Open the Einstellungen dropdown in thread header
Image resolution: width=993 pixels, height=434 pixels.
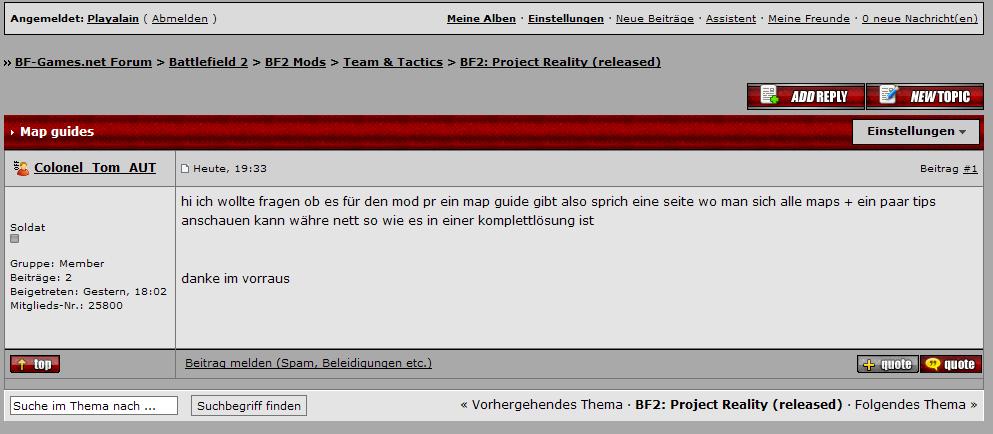(916, 132)
